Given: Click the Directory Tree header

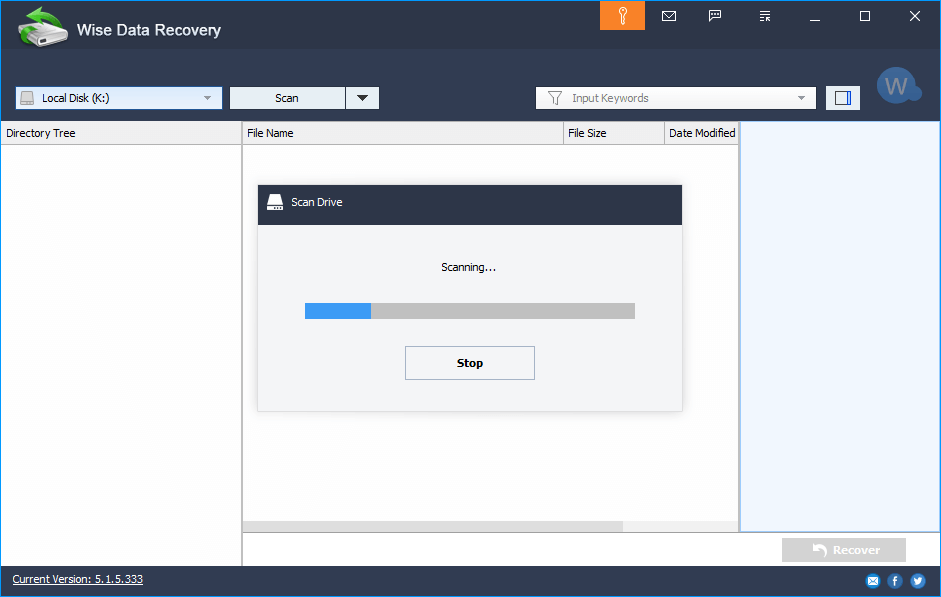Looking at the screenshot, I should coord(121,133).
